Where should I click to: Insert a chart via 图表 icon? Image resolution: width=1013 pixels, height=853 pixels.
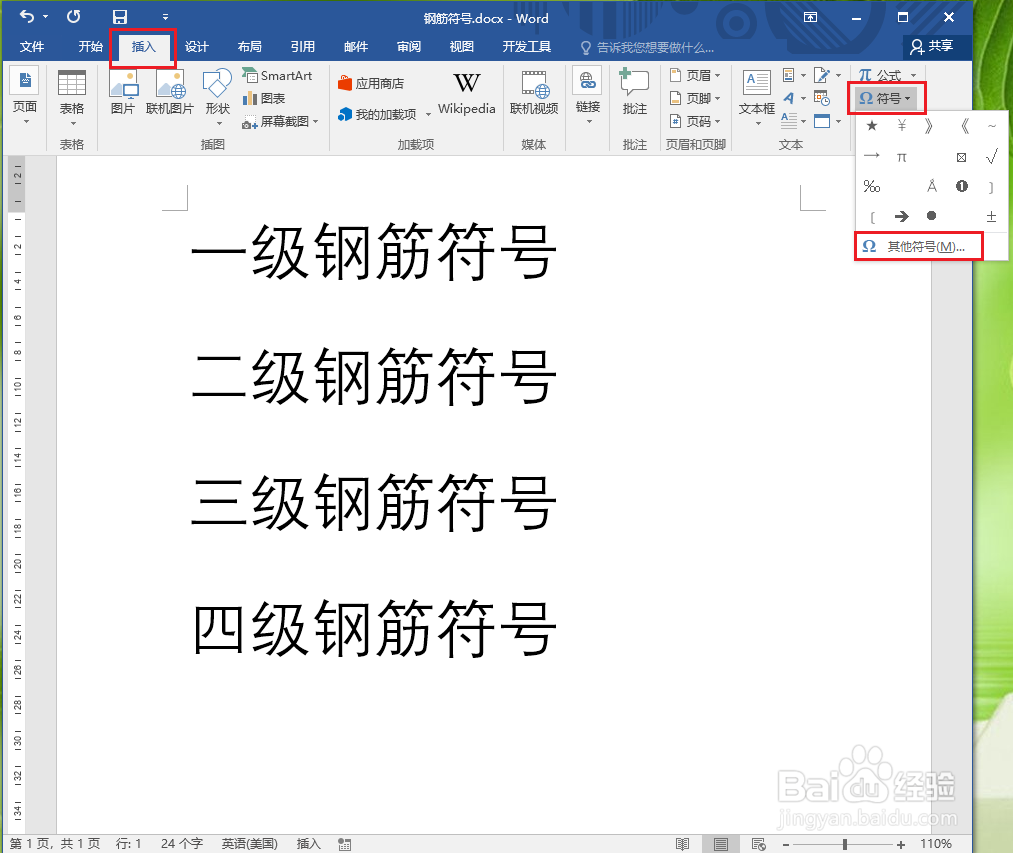(x=272, y=97)
